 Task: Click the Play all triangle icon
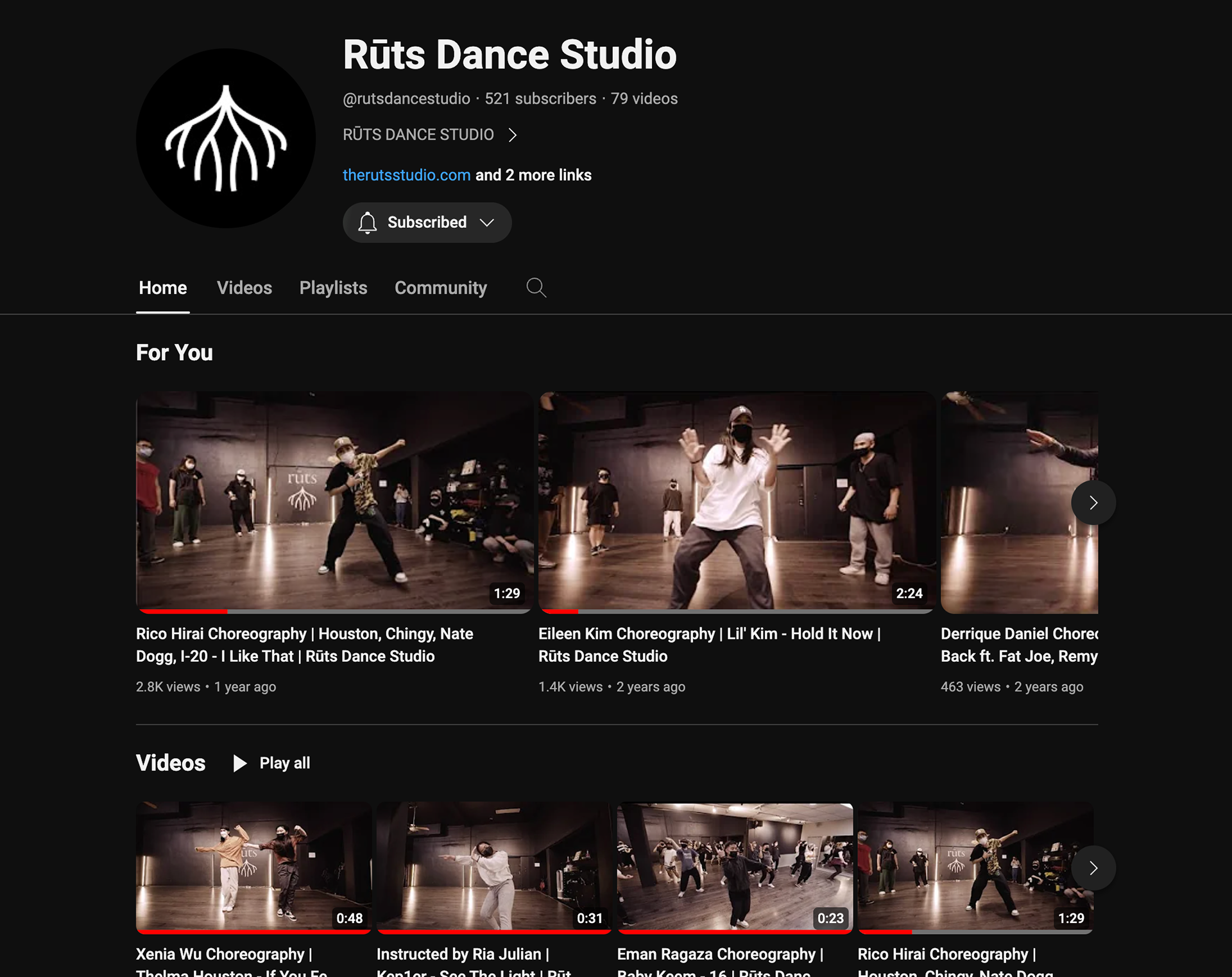[x=240, y=763]
